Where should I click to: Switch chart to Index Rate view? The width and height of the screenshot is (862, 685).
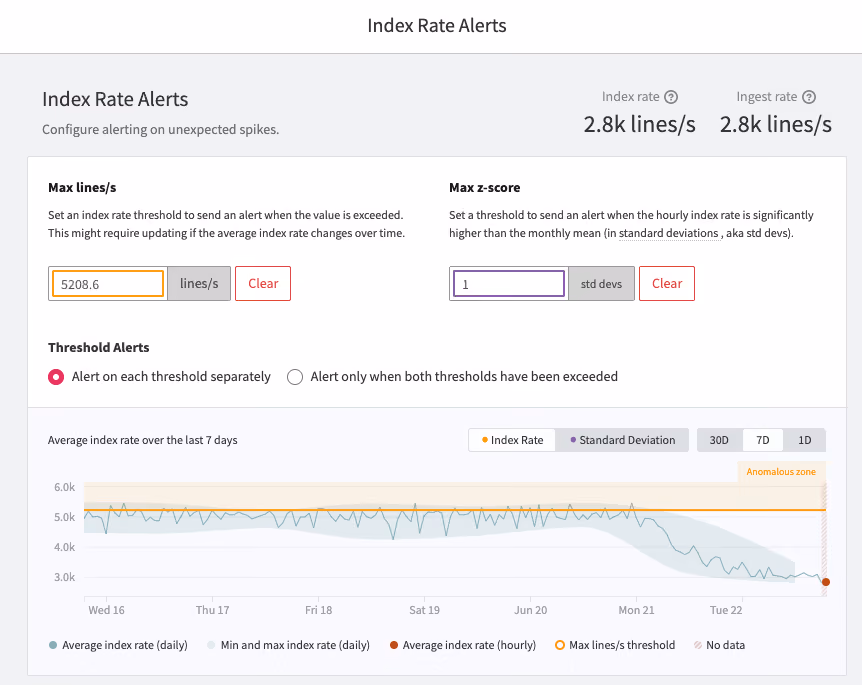point(512,440)
